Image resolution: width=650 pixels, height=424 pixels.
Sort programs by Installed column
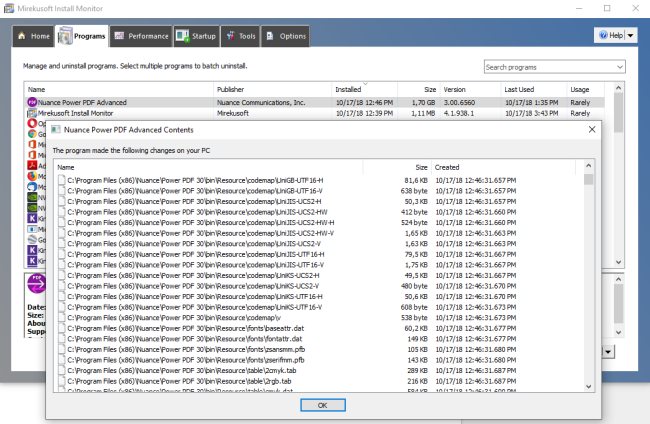364,89
